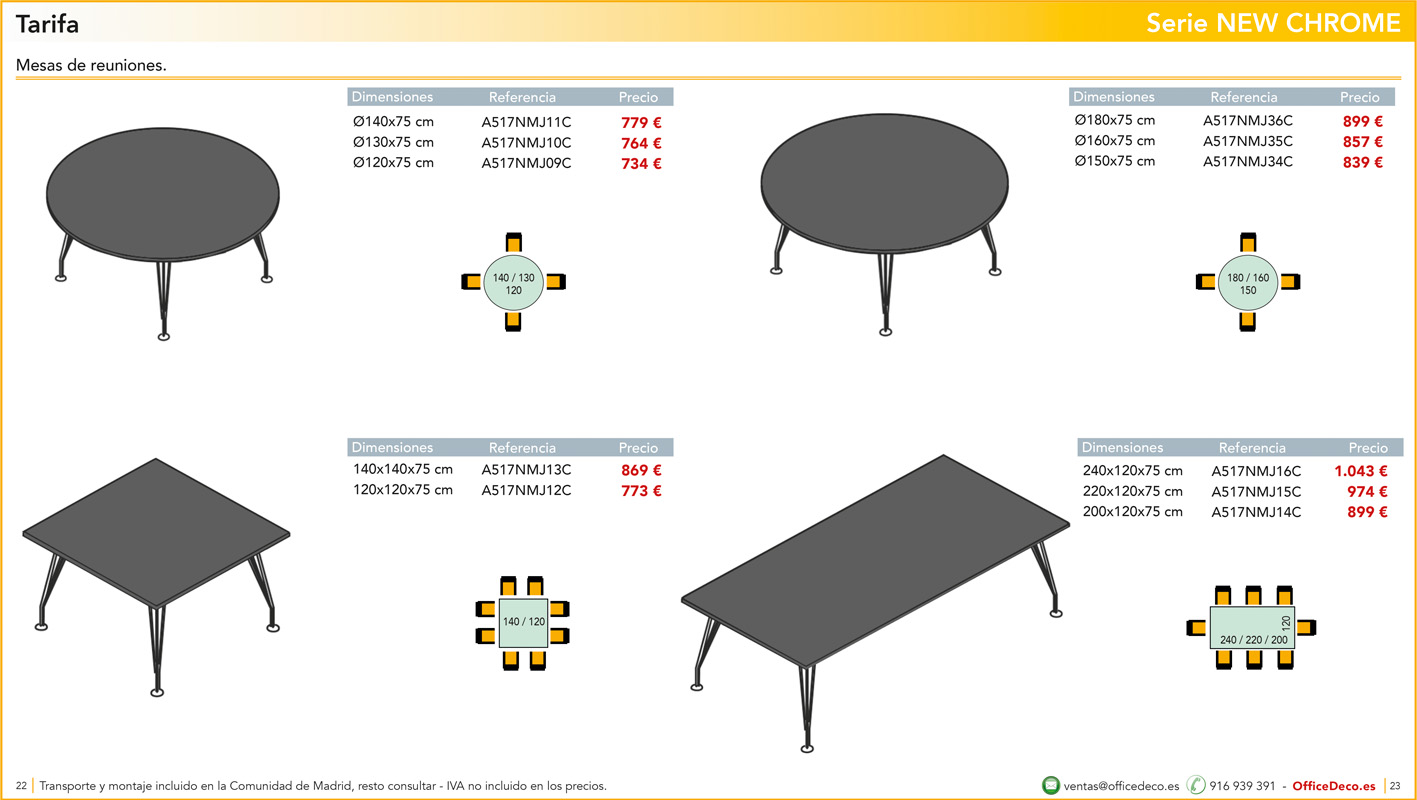Select reference A517NMJ13C
Screen dimensions: 1417x800
[526, 470]
